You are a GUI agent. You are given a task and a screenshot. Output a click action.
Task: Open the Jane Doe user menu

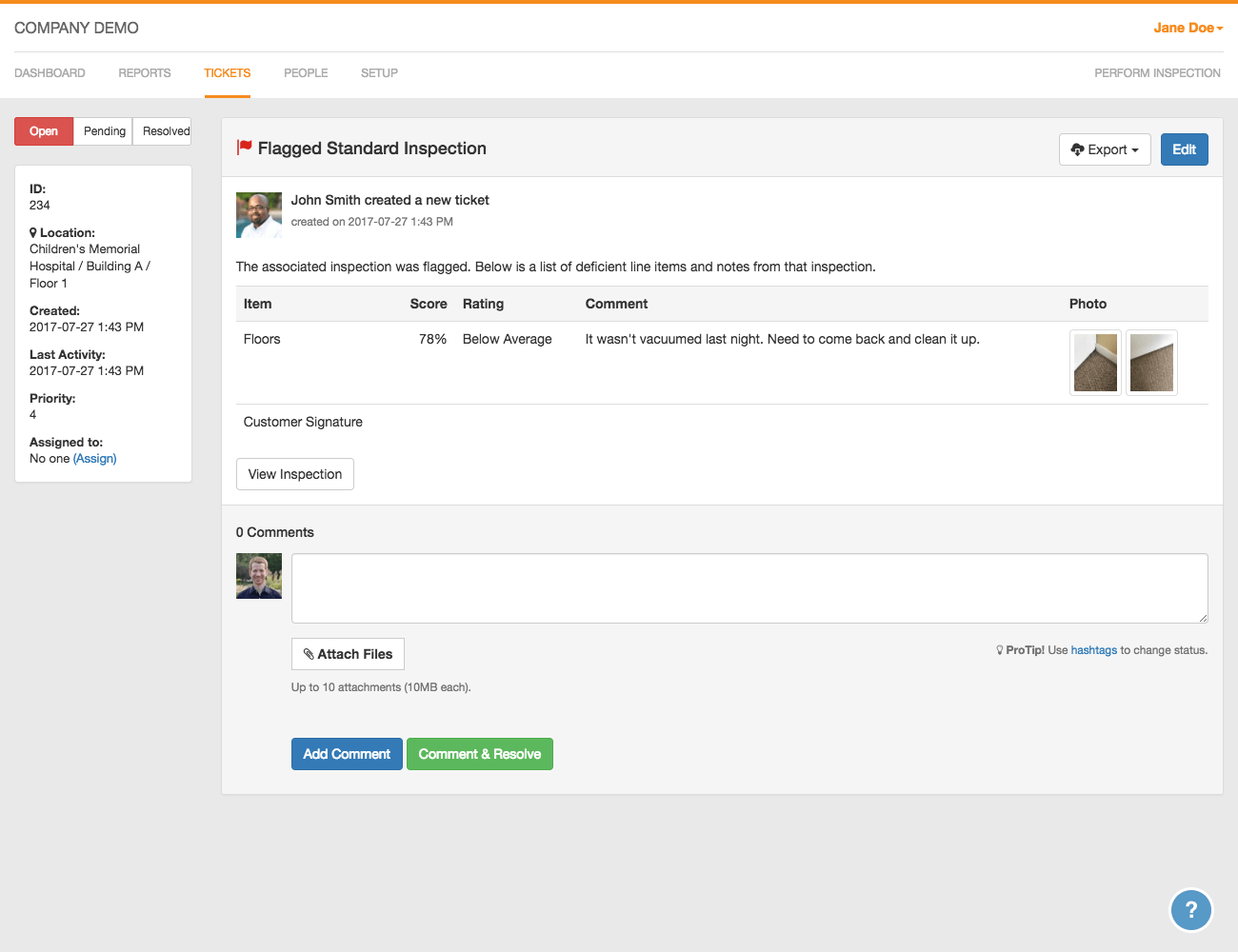(1188, 28)
